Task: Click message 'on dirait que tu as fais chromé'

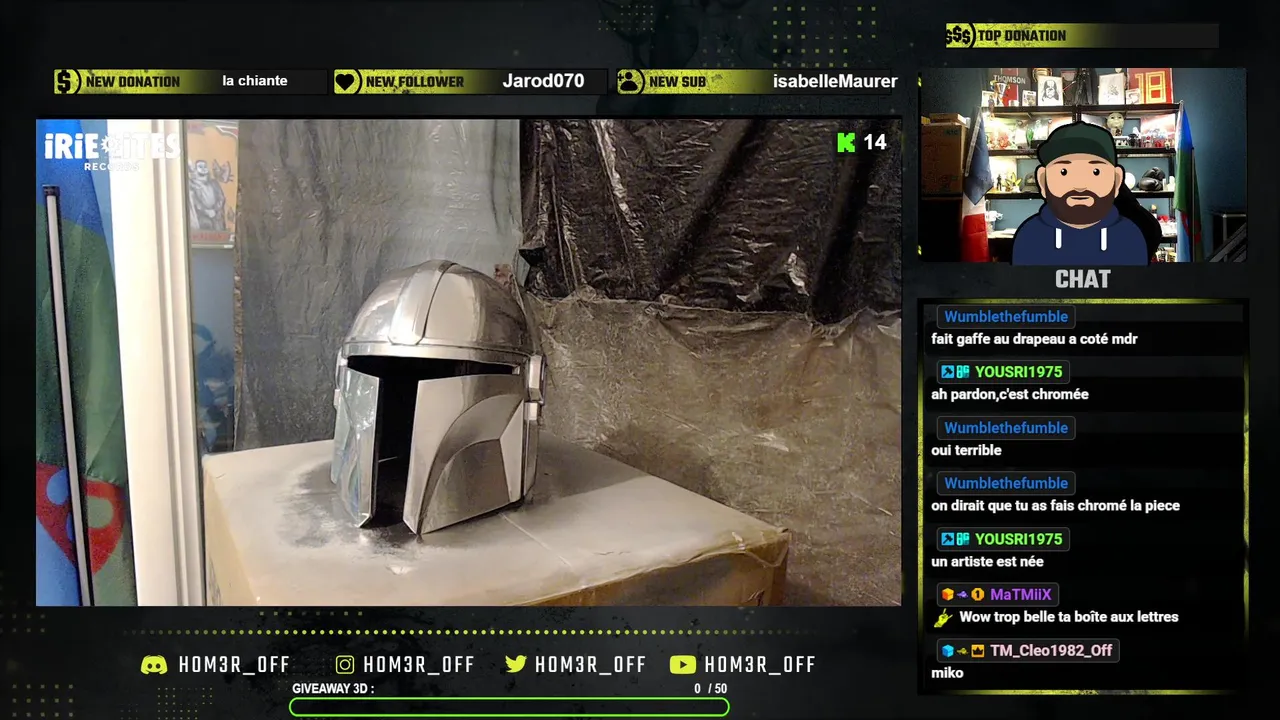Action: click(x=1055, y=506)
